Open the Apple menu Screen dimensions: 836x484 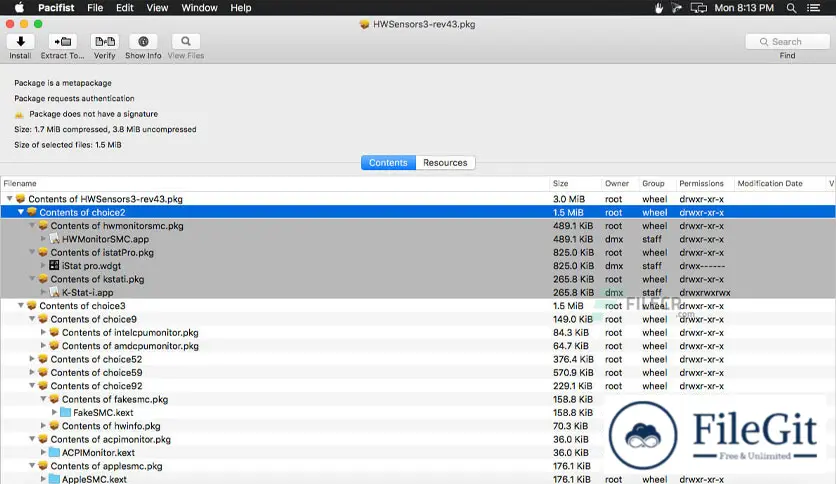pyautogui.click(x=19, y=7)
